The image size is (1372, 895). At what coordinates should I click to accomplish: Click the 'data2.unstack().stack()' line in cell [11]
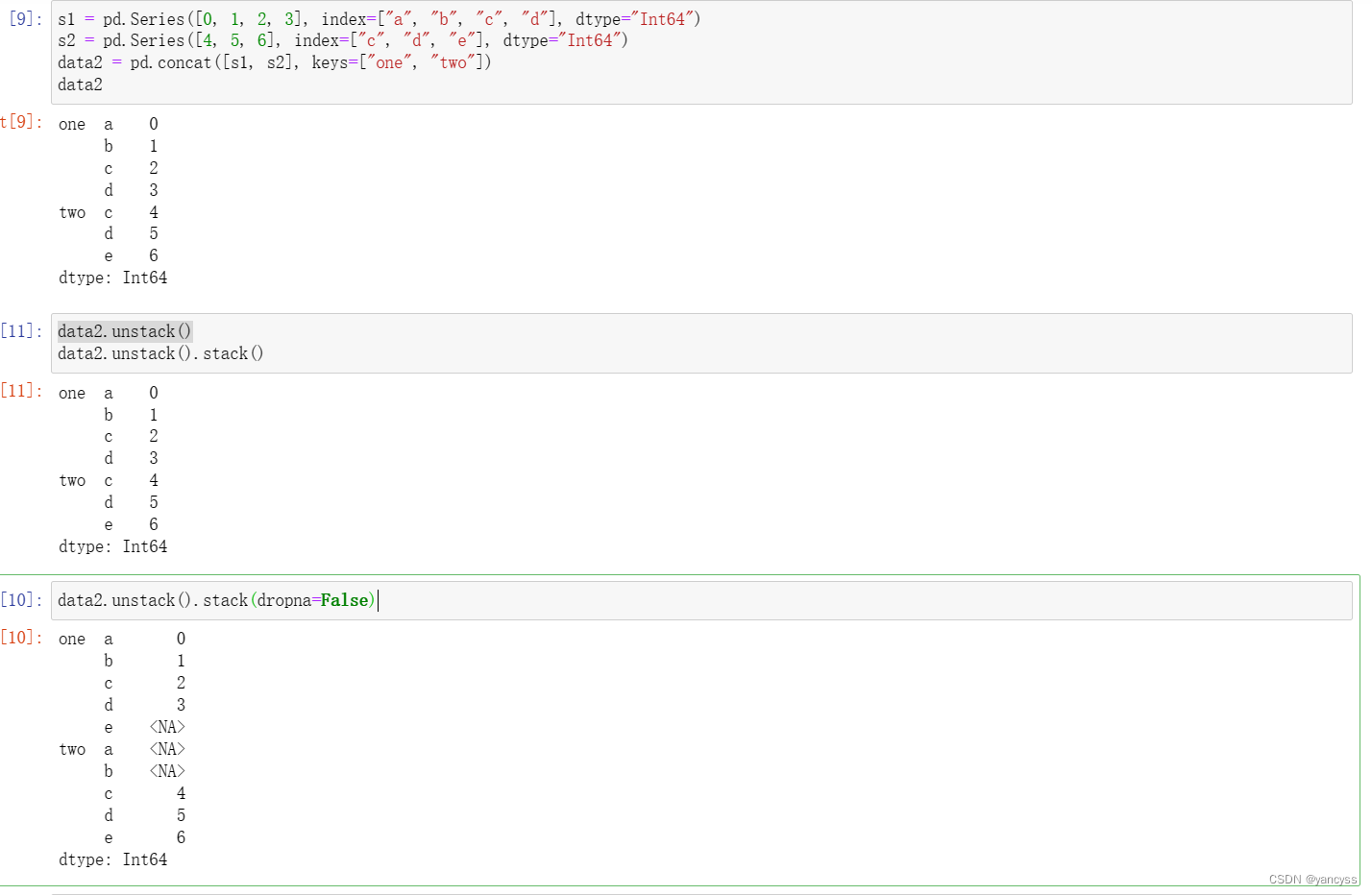coord(160,353)
